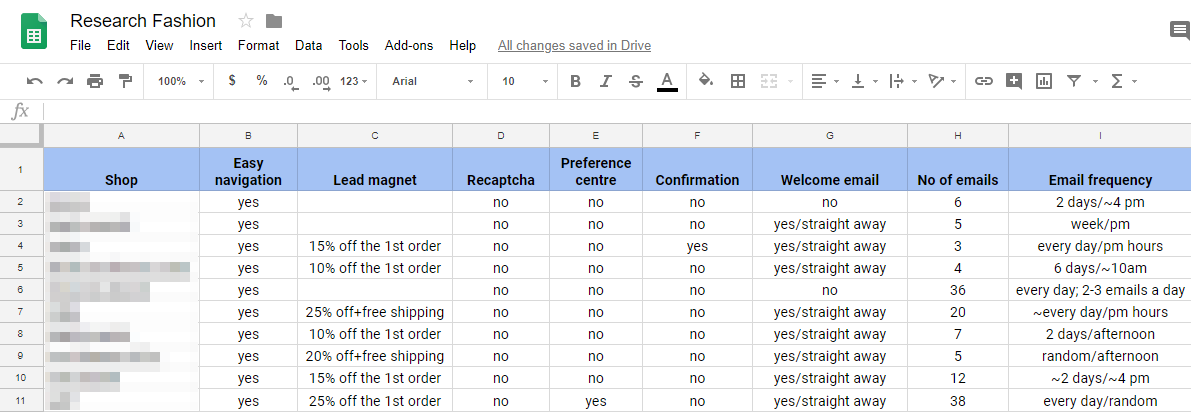Open the borders tool
Screen dimensions: 1191x412
click(x=738, y=81)
